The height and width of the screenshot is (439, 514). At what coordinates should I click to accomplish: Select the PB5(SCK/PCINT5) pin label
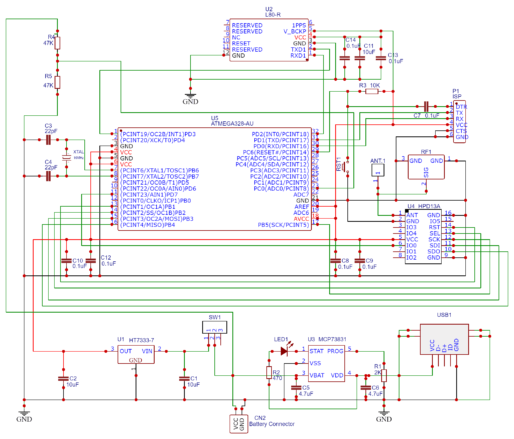click(283, 225)
